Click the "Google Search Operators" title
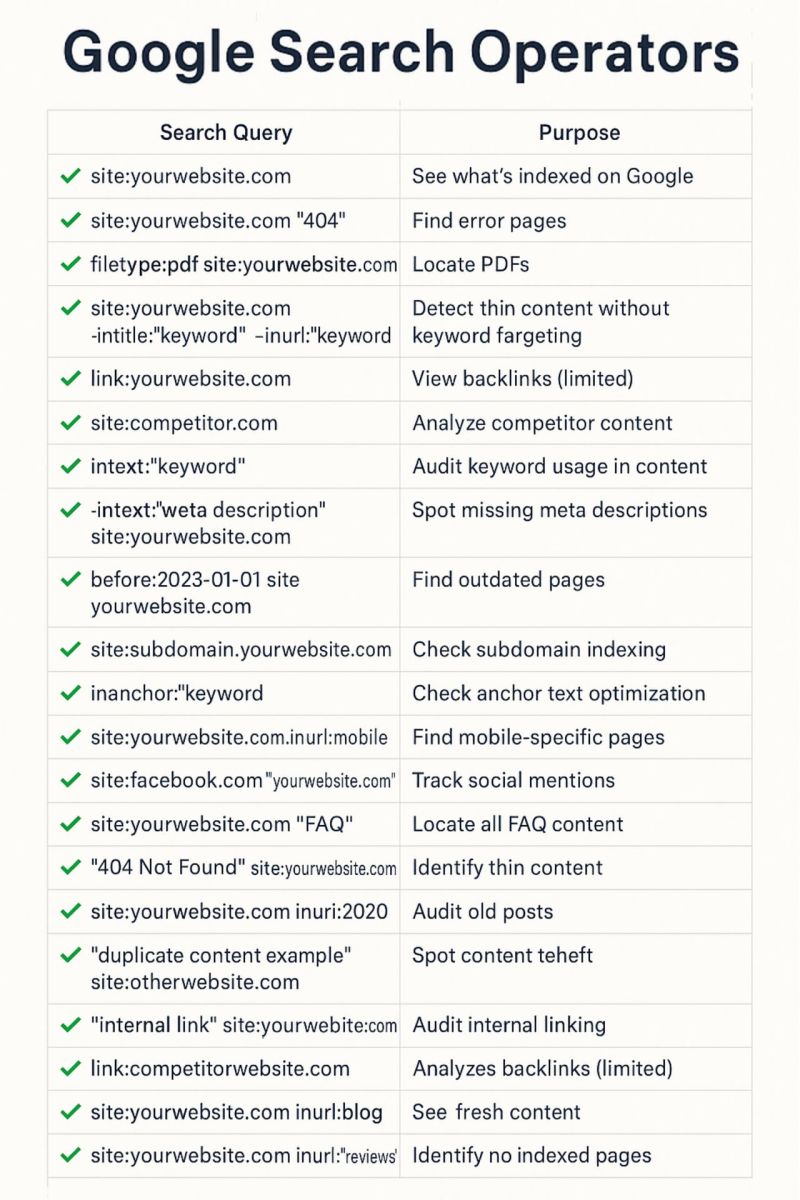The width and height of the screenshot is (800, 1200). (400, 52)
